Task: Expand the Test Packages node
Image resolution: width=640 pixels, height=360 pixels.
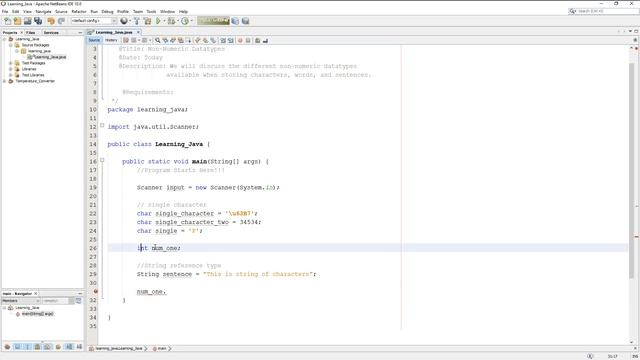Action: (11, 63)
